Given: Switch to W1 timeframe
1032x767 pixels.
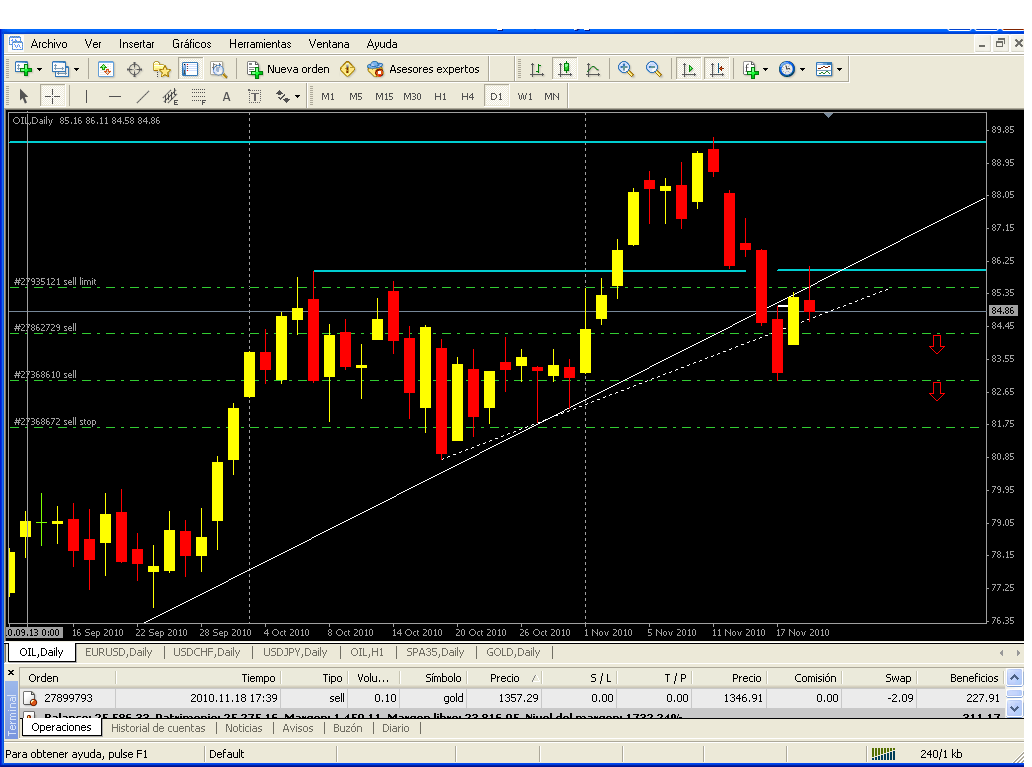Looking at the screenshot, I should [525, 97].
